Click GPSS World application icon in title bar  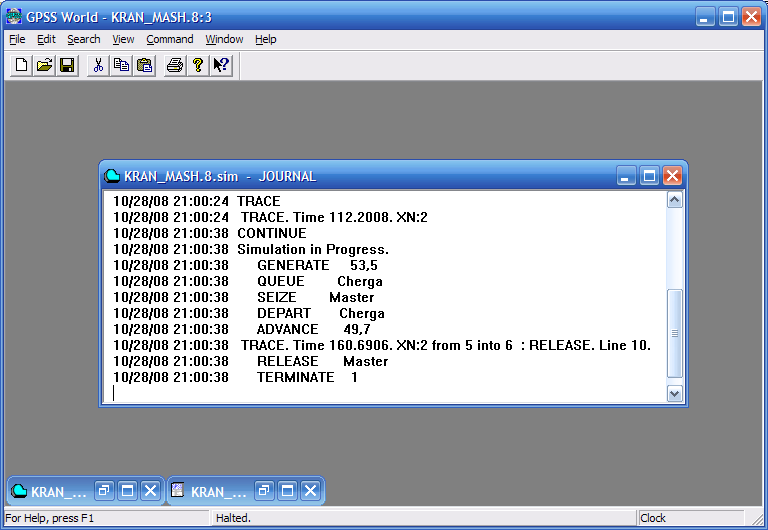[14, 17]
